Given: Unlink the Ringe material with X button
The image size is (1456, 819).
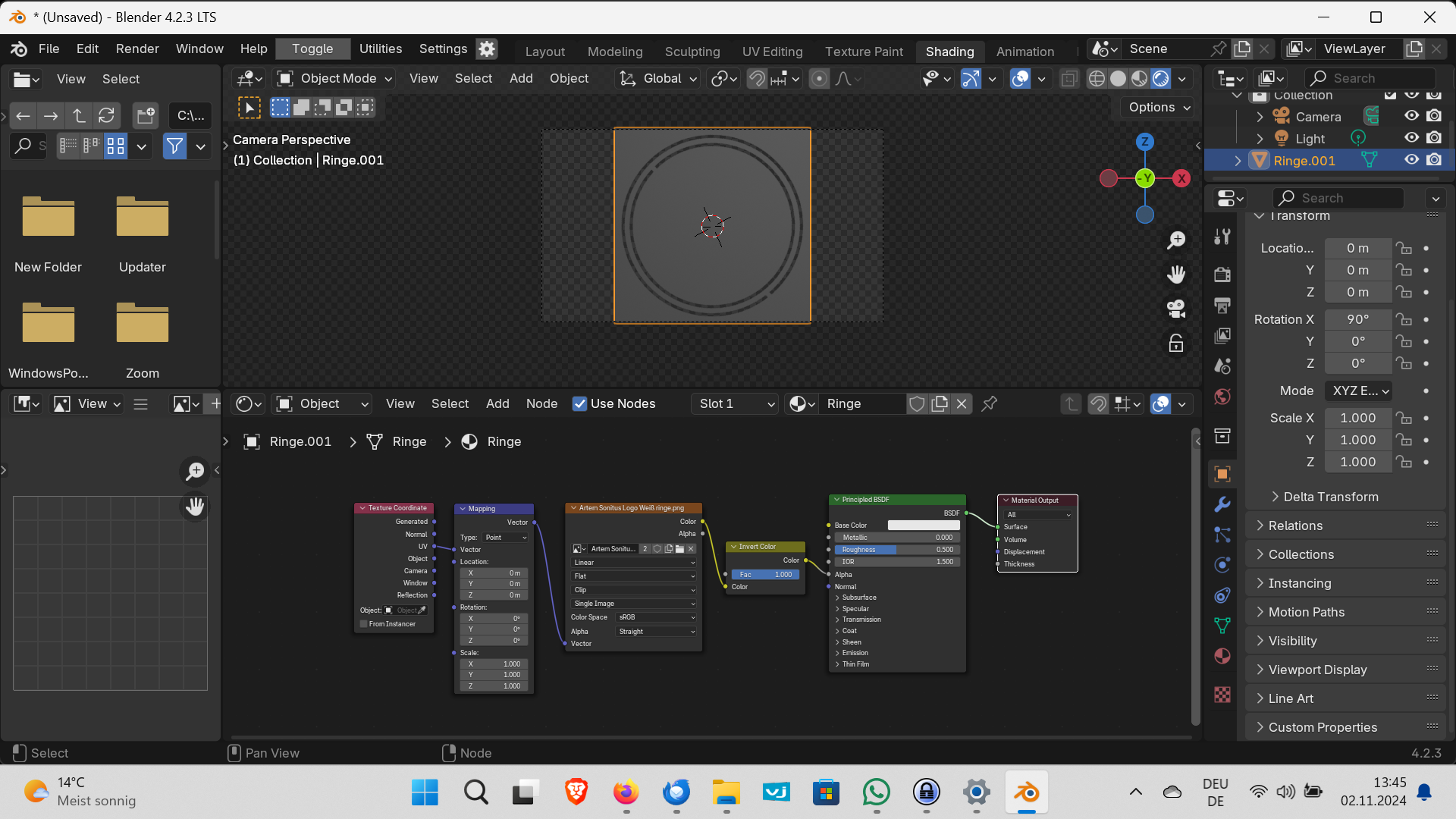Looking at the screenshot, I should click(x=962, y=404).
